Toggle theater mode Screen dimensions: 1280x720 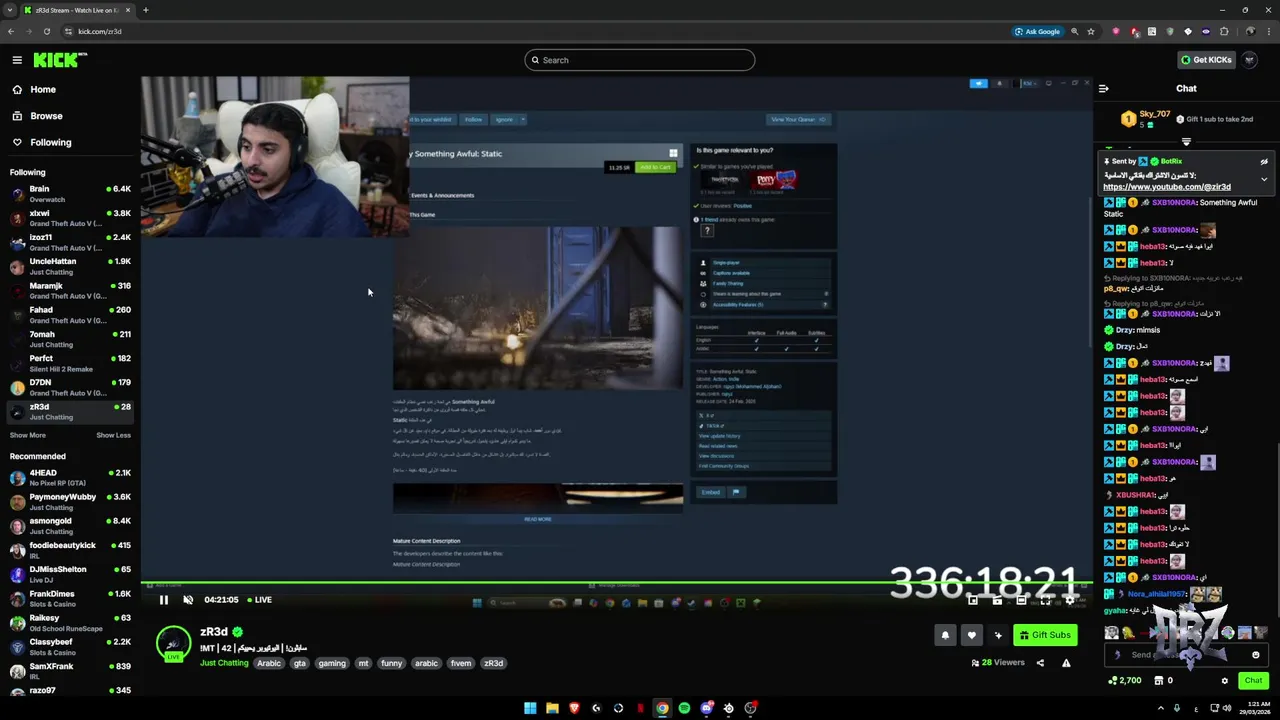coord(1021,601)
